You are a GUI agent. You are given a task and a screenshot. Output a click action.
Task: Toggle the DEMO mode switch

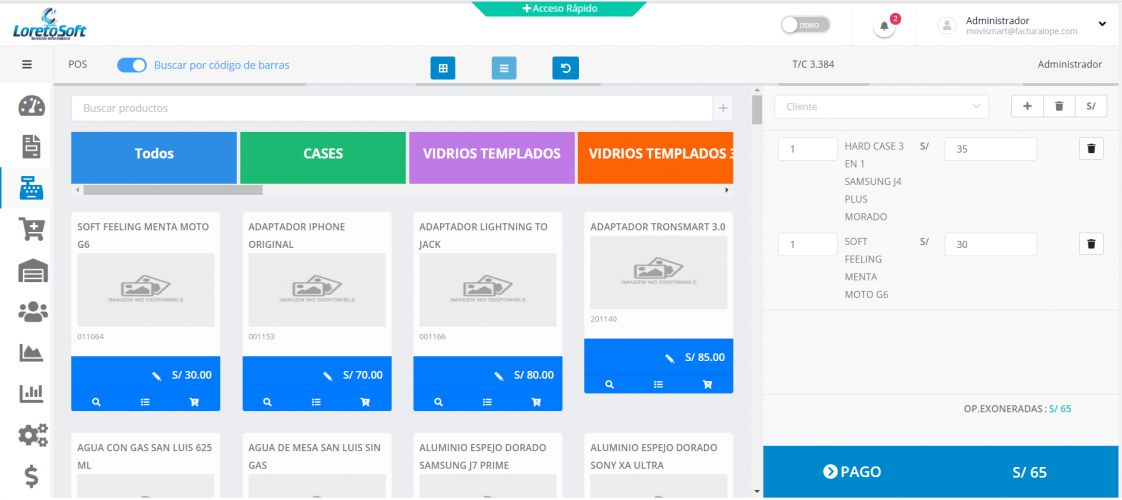click(805, 26)
